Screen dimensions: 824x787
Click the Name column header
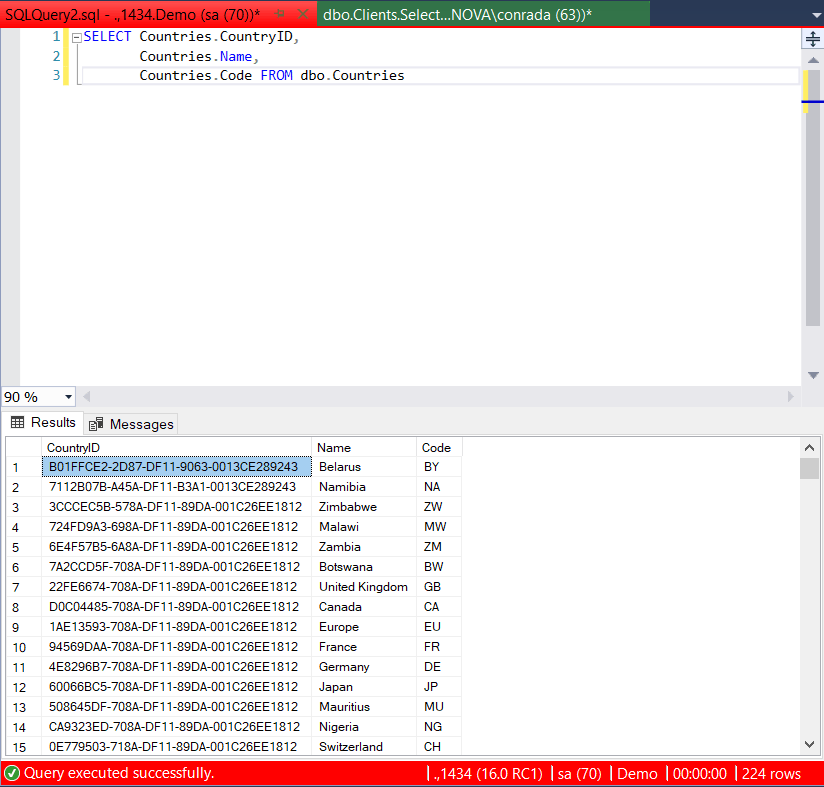(363, 448)
